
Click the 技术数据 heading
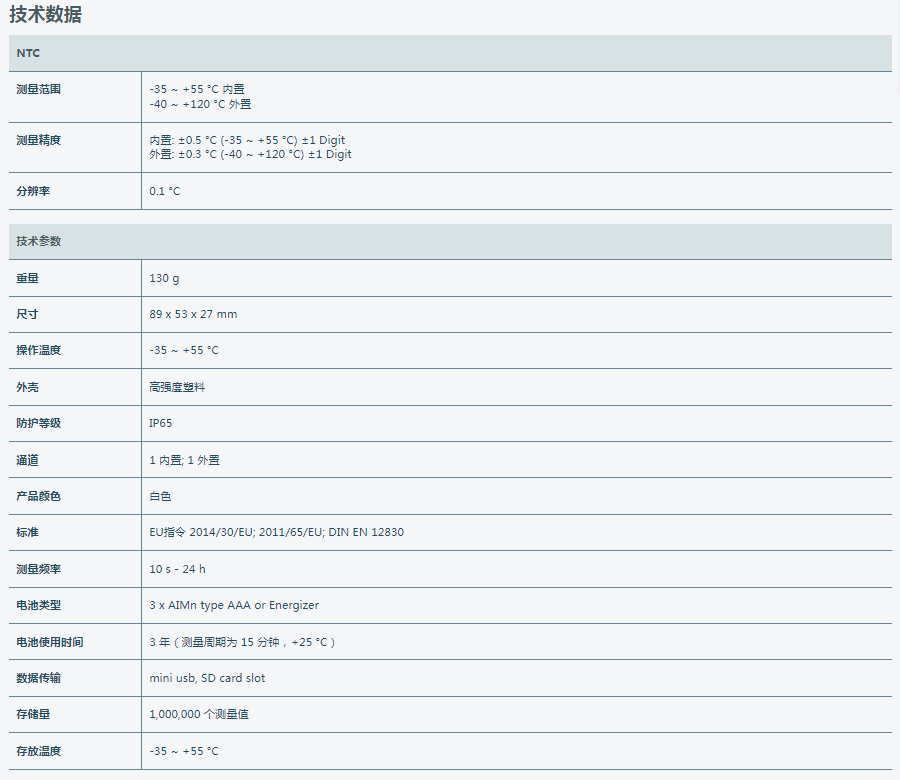pos(46,14)
